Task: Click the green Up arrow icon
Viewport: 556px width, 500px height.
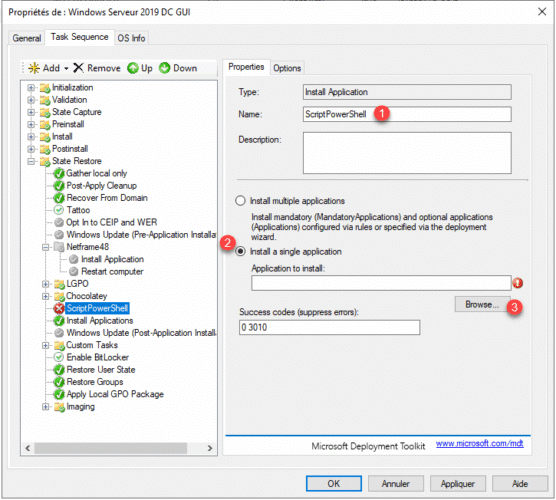Action: 133,68
